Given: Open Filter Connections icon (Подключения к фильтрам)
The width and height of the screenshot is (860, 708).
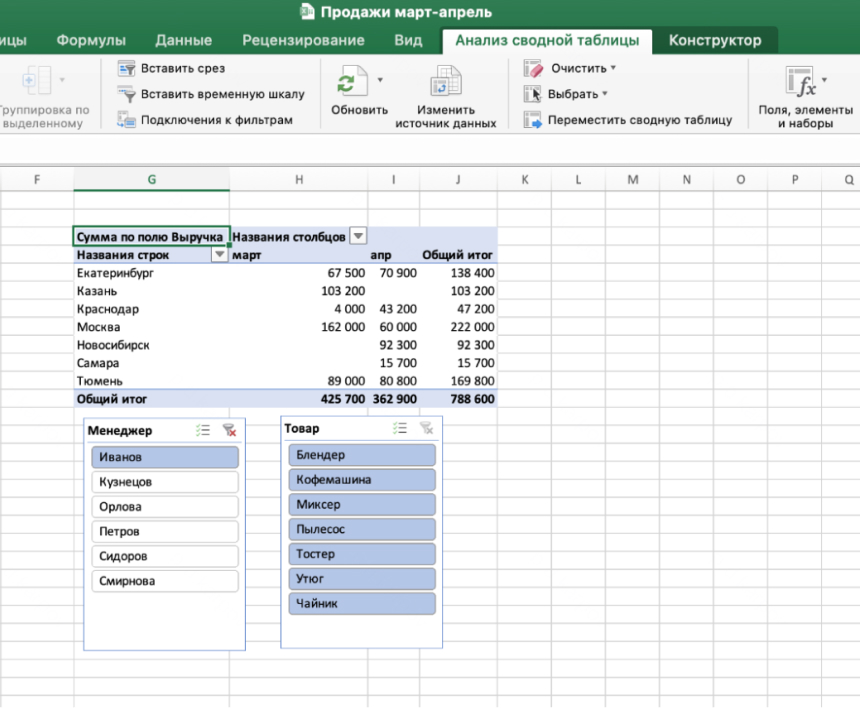Looking at the screenshot, I should [x=126, y=120].
